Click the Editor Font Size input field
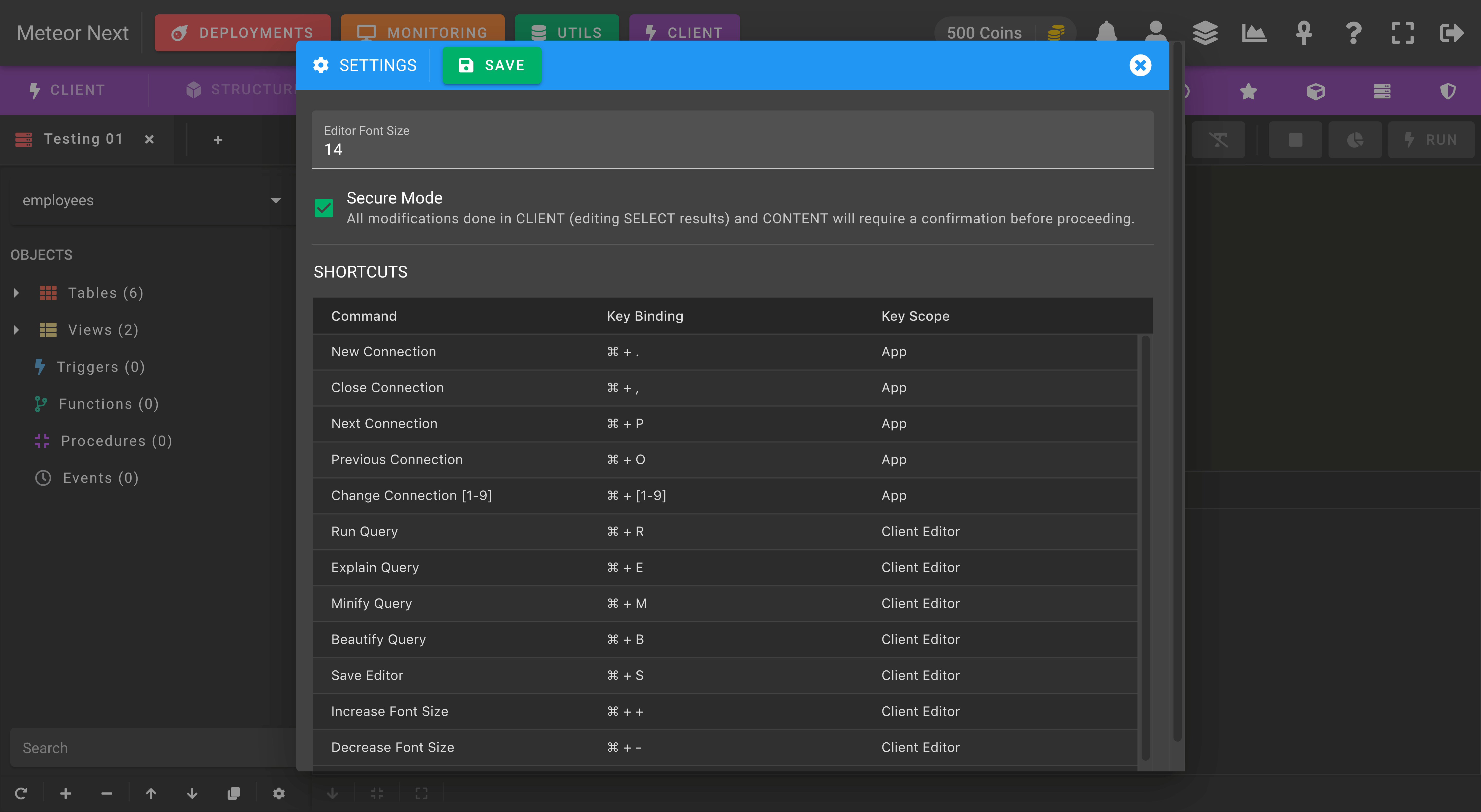The width and height of the screenshot is (1481, 812). 733,140
